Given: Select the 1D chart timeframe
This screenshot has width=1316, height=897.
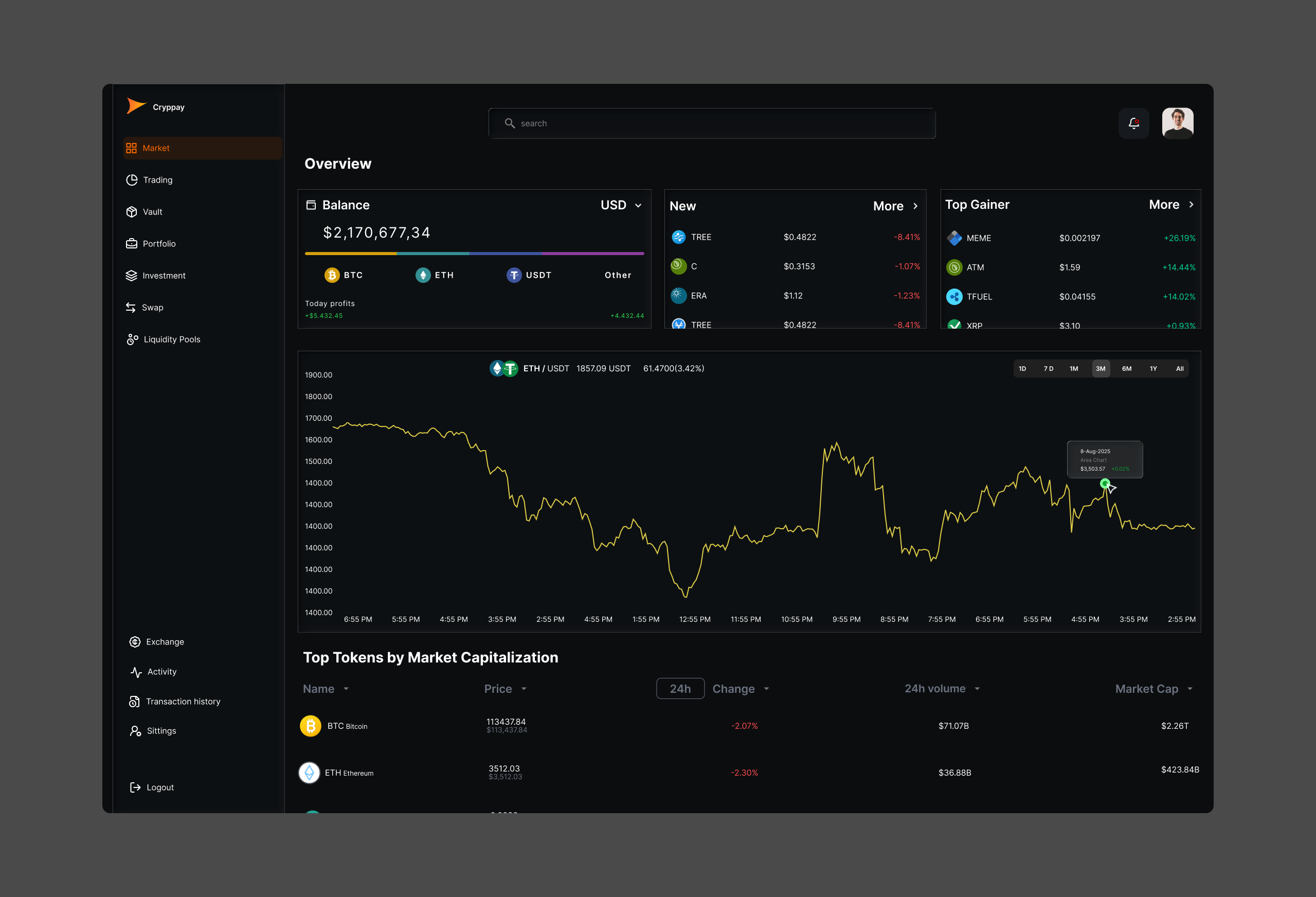Looking at the screenshot, I should pos(1023,368).
